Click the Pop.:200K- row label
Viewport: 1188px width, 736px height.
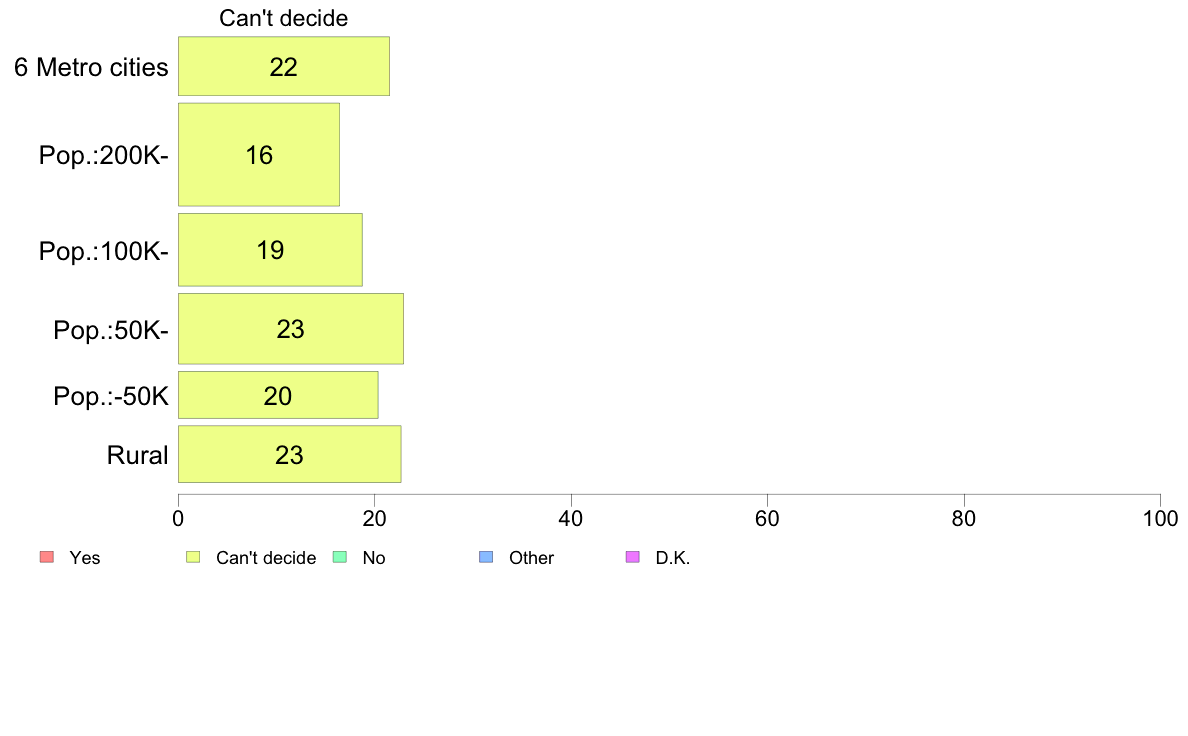[x=104, y=155]
